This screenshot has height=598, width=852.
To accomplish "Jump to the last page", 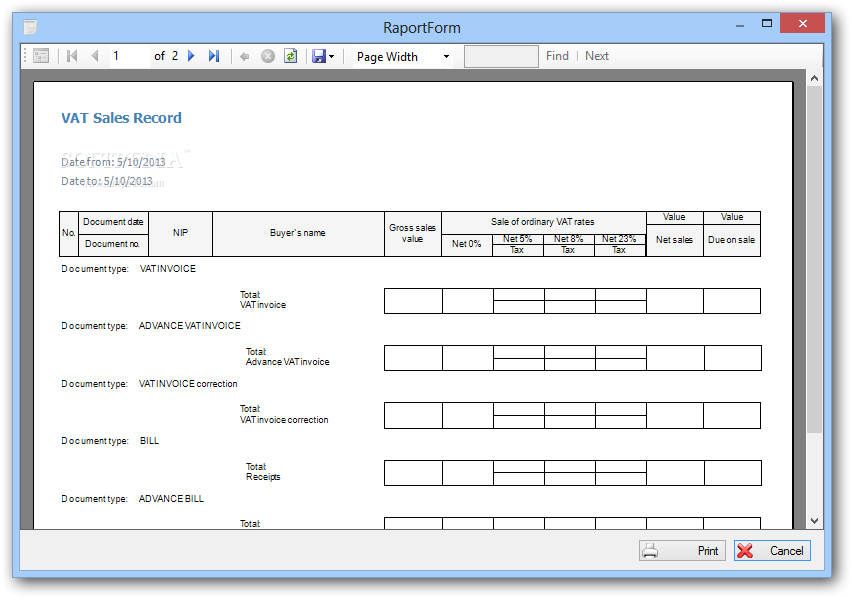I will (214, 56).
